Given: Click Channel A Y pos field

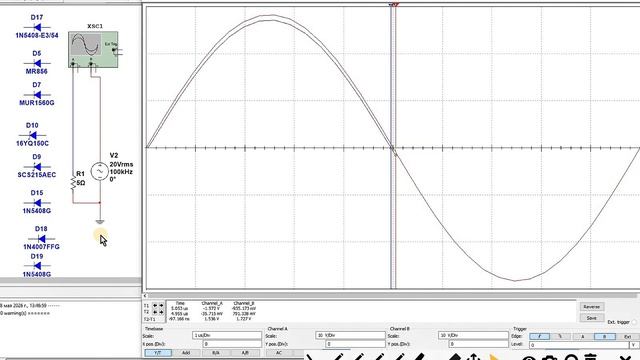Looking at the screenshot, I should (x=356, y=344).
